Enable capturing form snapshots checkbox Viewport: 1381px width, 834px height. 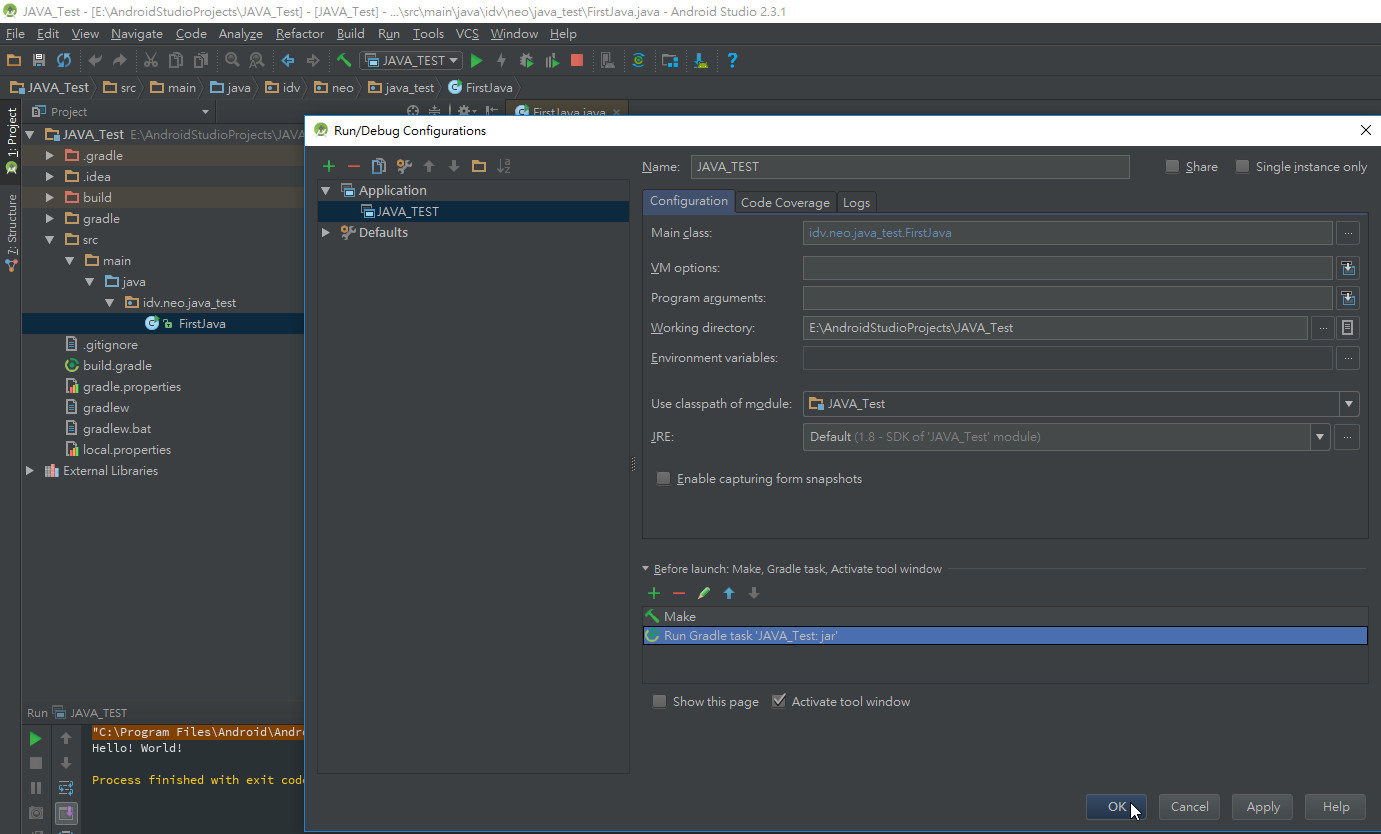[x=663, y=479]
